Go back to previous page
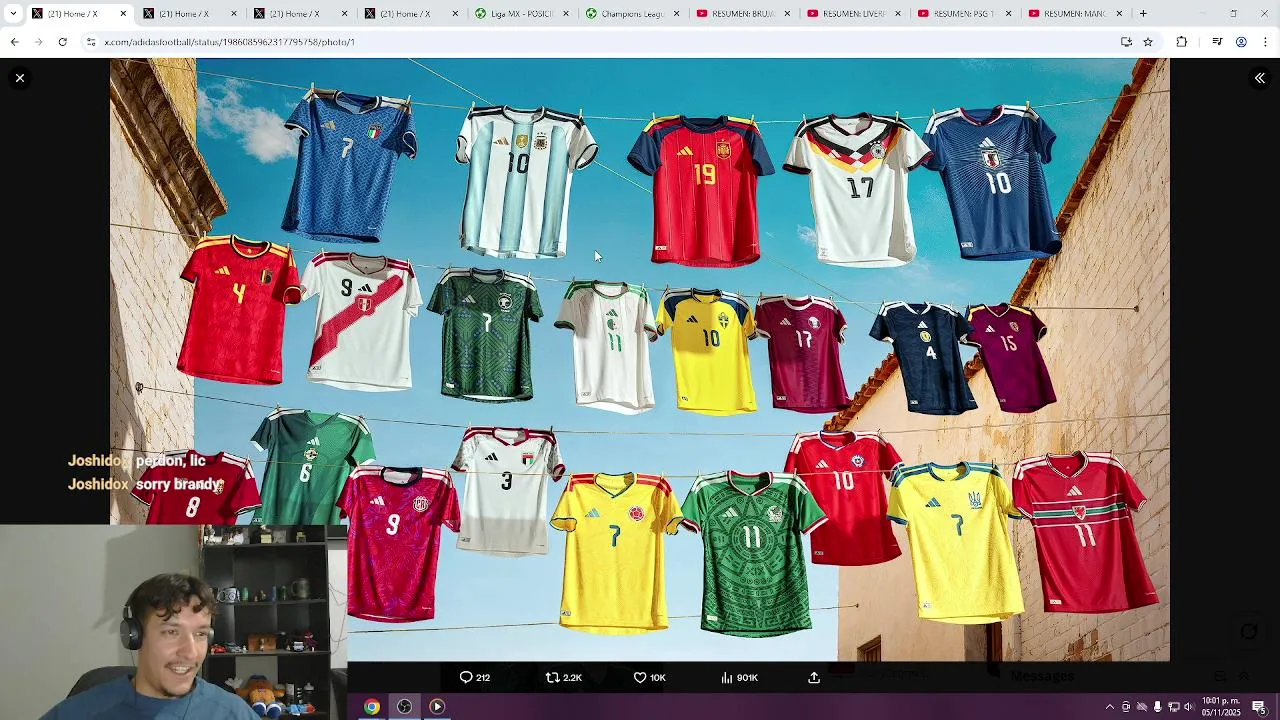Viewport: 1280px width, 720px height. [x=14, y=42]
